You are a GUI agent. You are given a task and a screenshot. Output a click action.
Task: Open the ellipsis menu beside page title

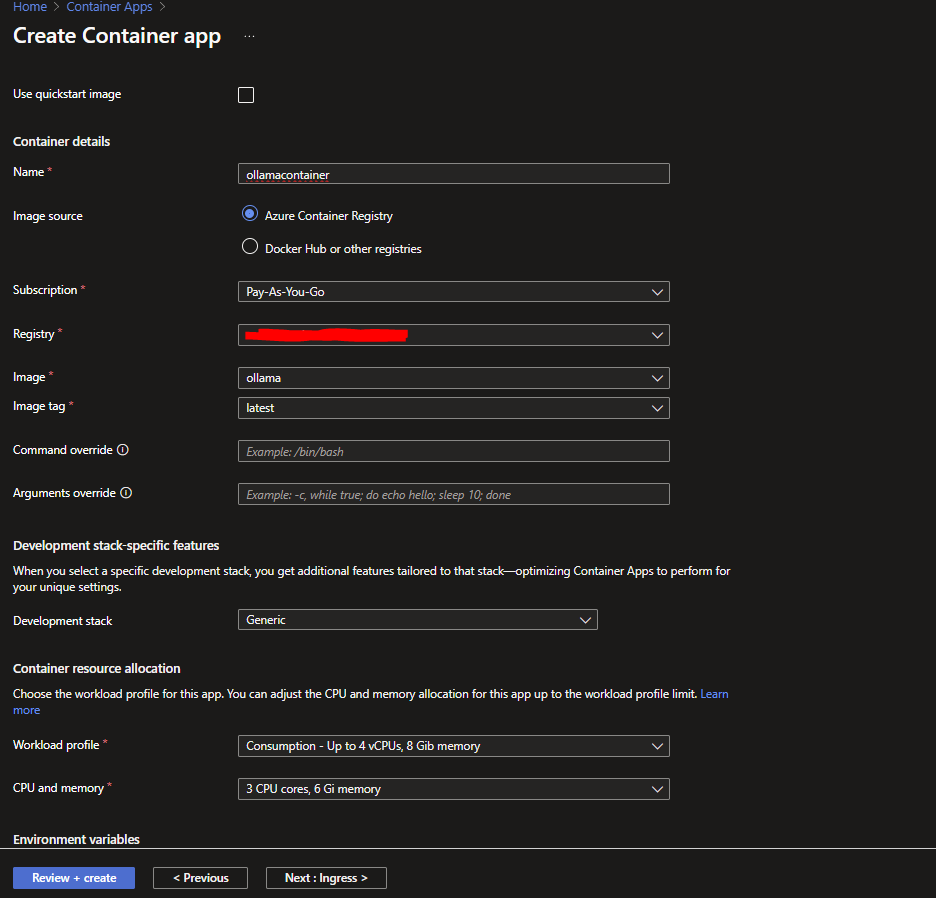249,36
